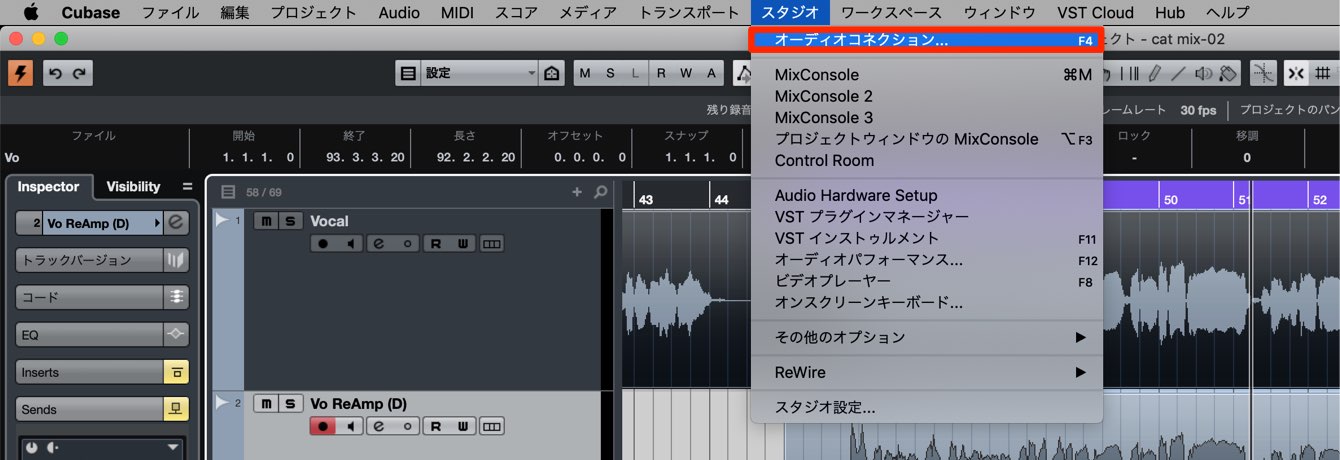Screen dimensions: 1340x460
Task: Expand the Sends Inspector section
Action: pos(89,409)
